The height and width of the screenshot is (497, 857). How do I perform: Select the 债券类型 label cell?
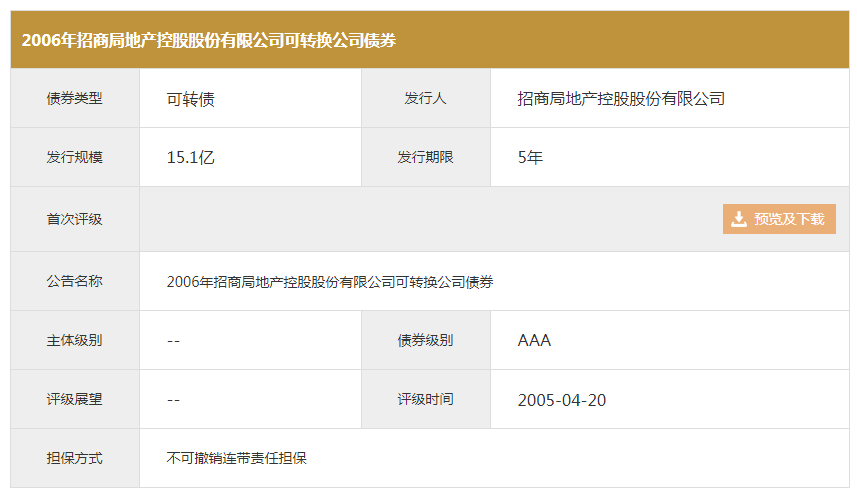point(75,99)
